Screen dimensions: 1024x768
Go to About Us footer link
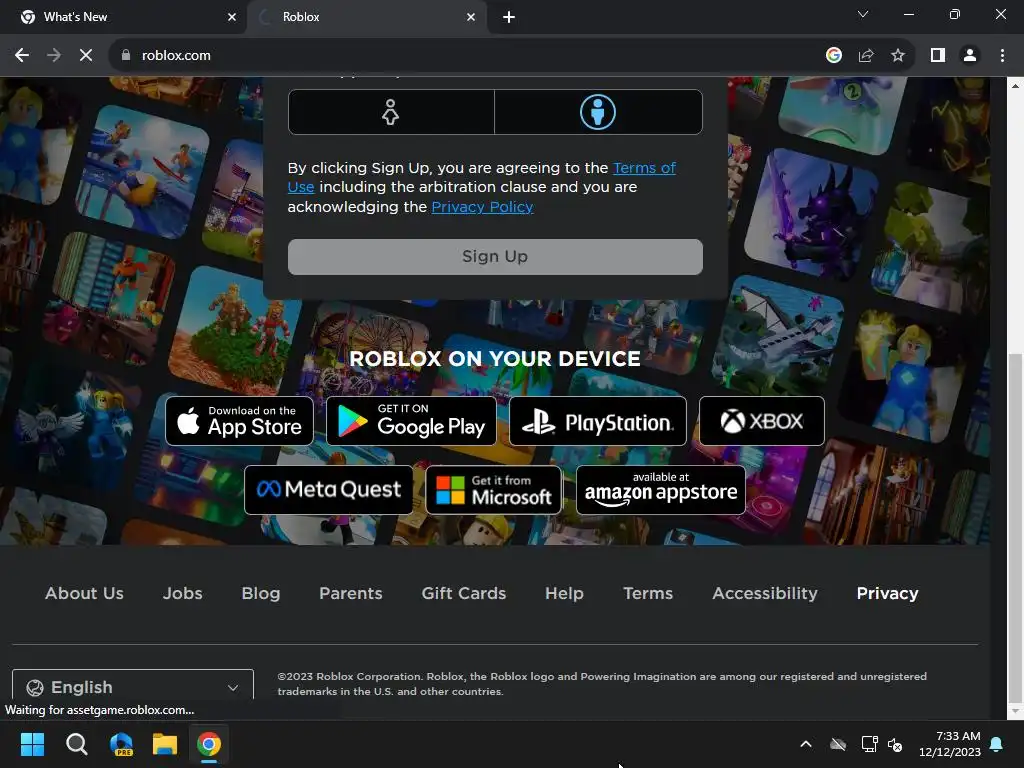pyautogui.click(x=84, y=593)
